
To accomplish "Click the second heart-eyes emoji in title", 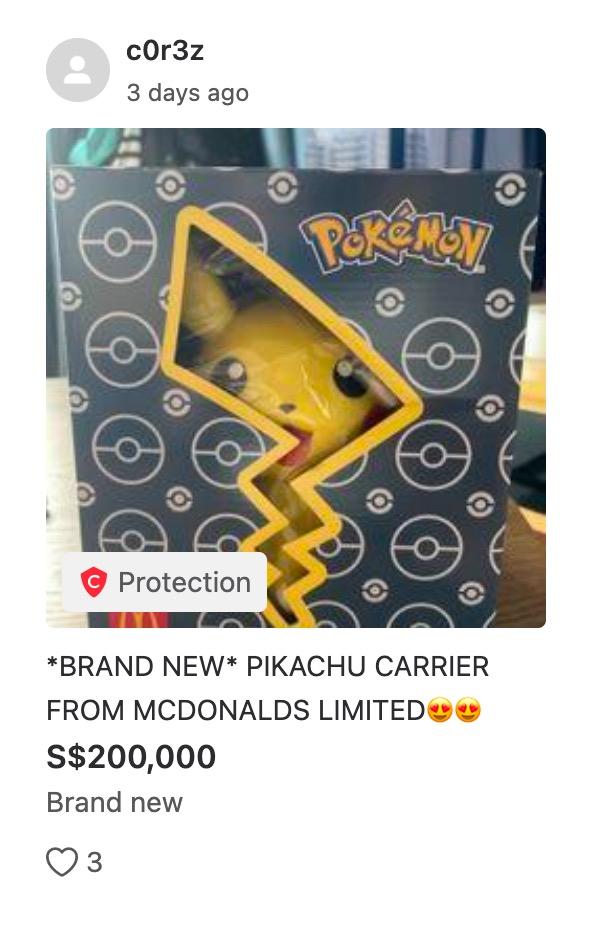I will (x=468, y=710).
